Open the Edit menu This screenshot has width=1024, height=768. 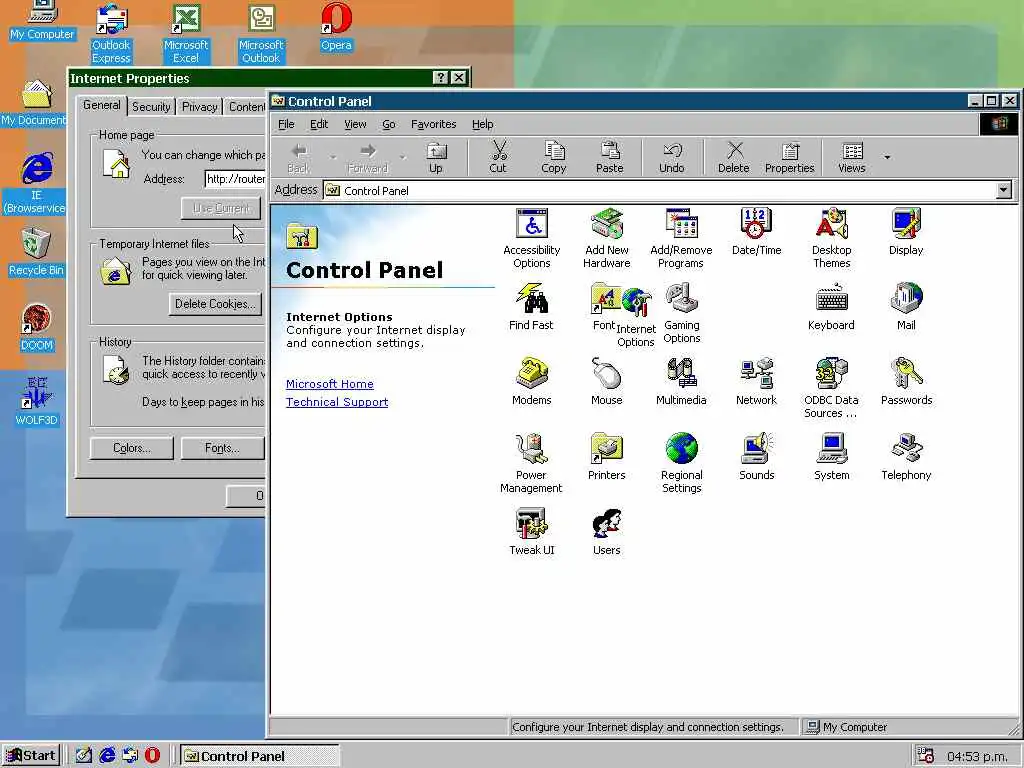point(319,124)
